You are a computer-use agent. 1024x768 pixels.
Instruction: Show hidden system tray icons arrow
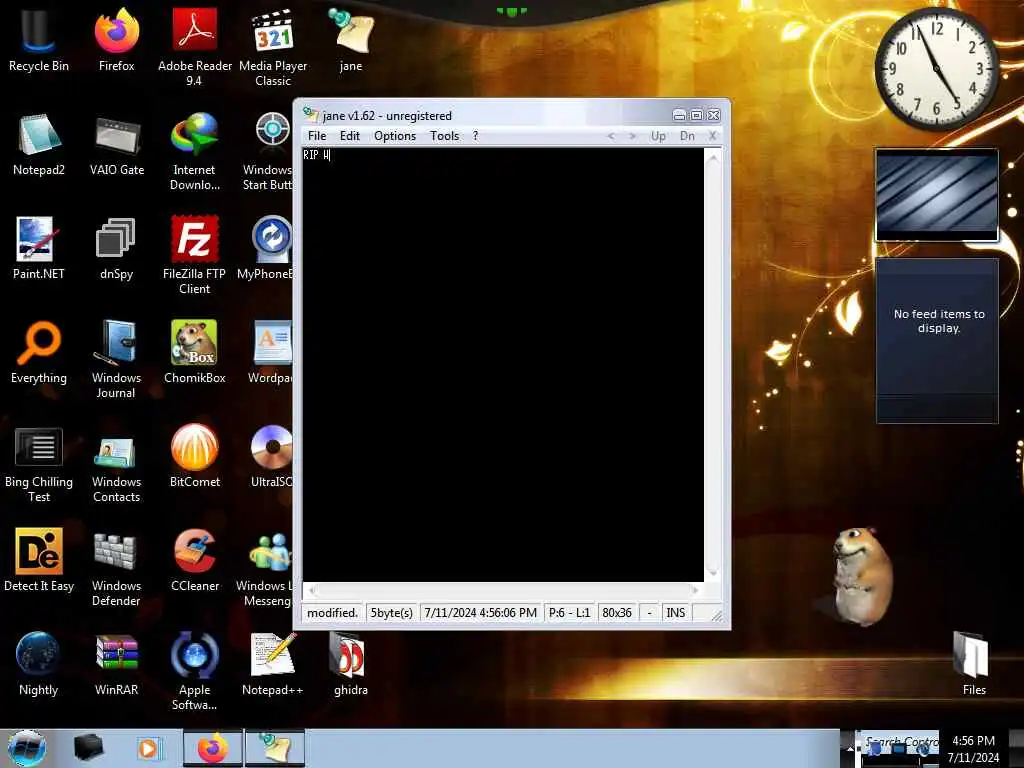850,748
